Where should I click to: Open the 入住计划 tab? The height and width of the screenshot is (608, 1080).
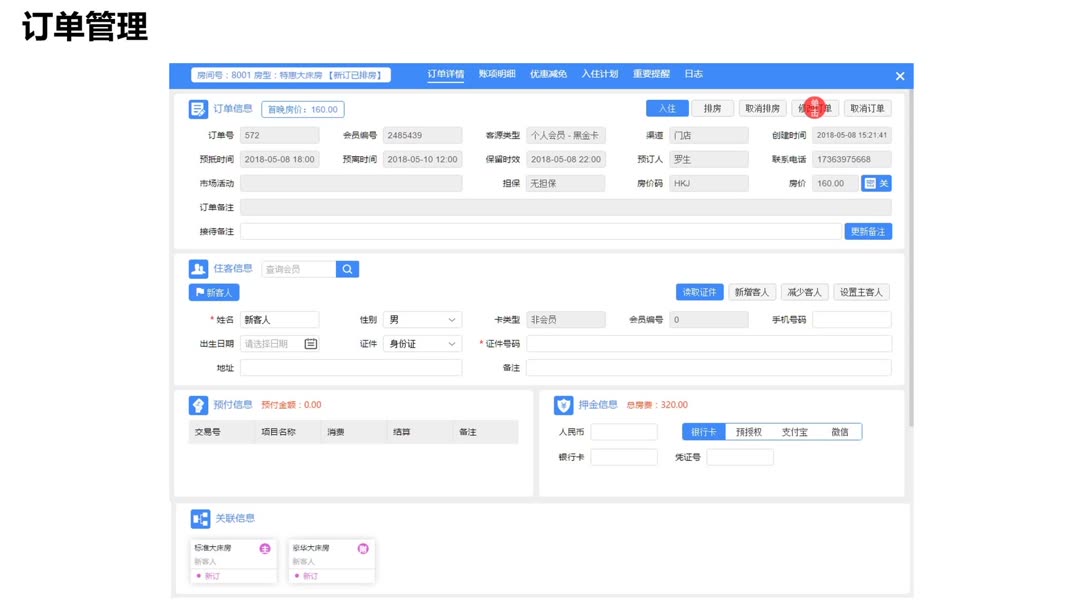click(601, 74)
